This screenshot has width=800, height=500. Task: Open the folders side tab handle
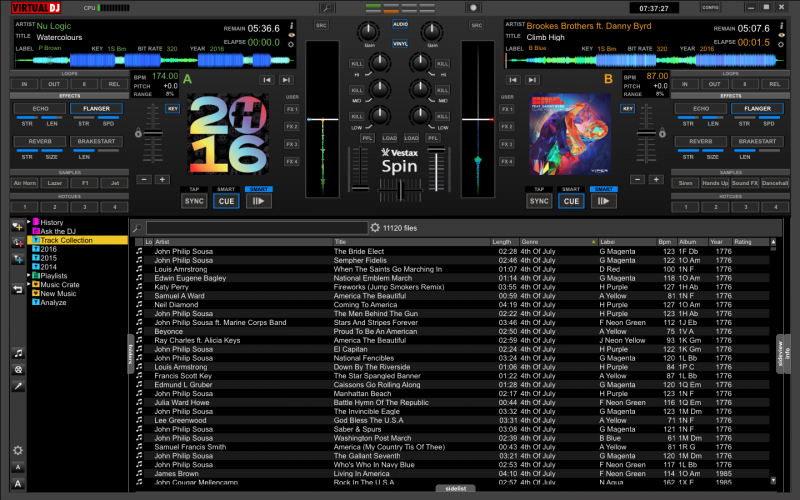pyautogui.click(x=131, y=354)
